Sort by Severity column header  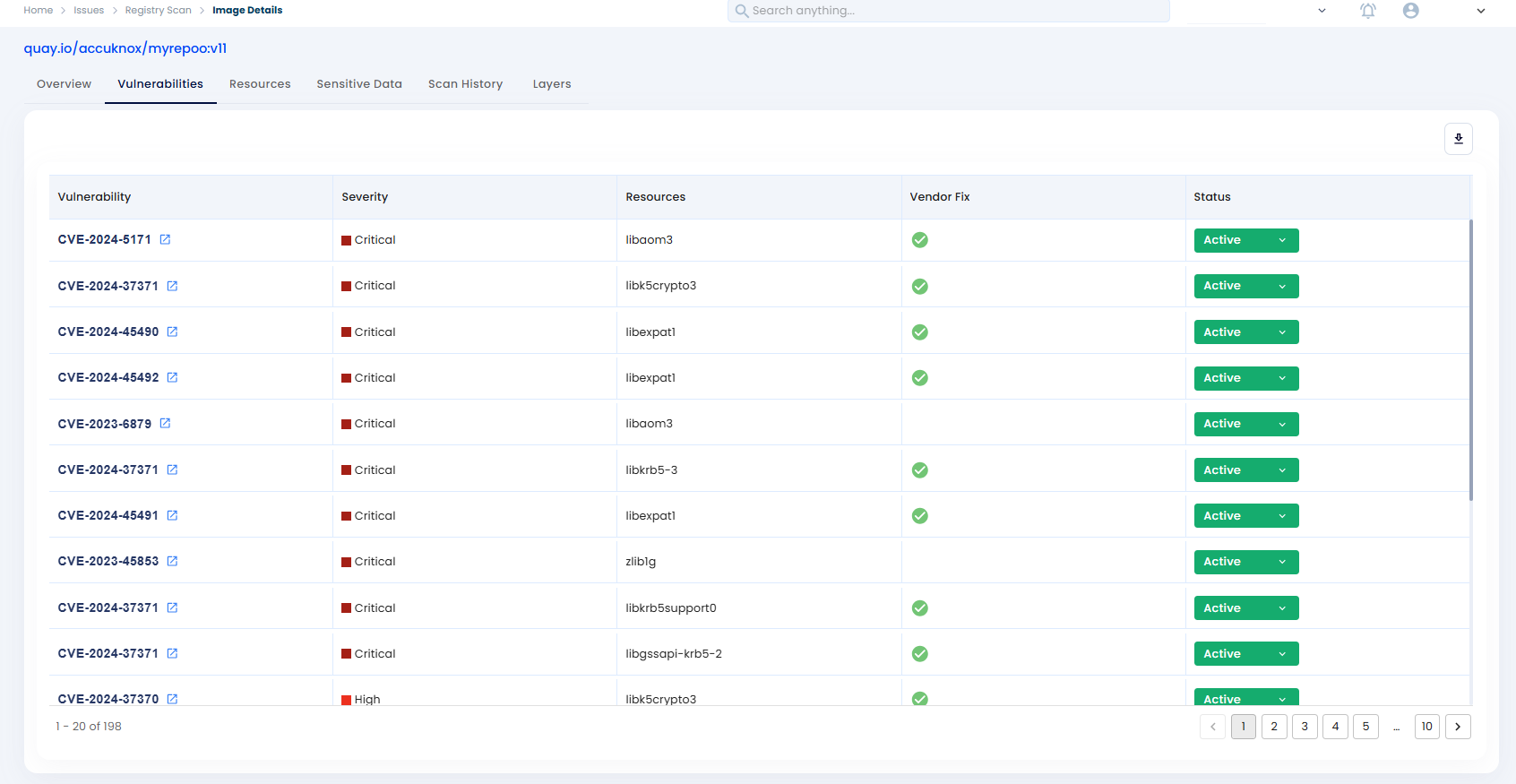(365, 197)
